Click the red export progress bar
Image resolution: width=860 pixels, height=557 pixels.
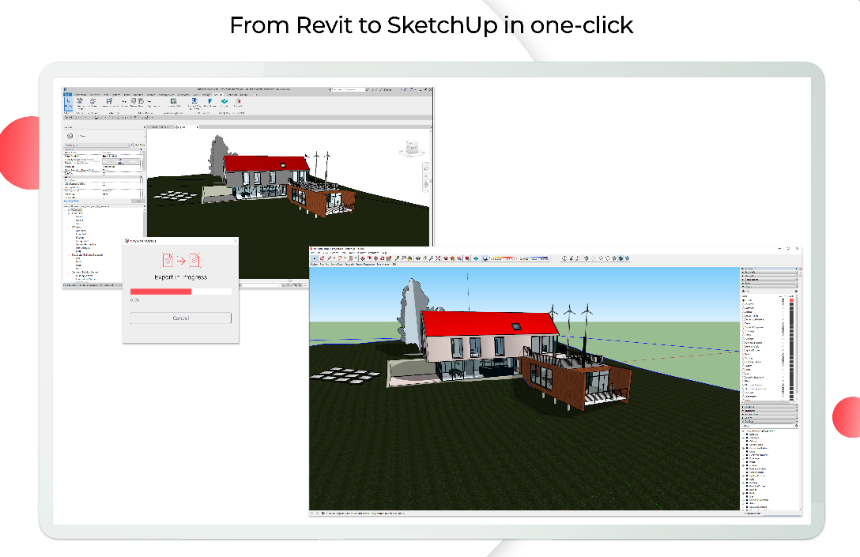click(161, 292)
